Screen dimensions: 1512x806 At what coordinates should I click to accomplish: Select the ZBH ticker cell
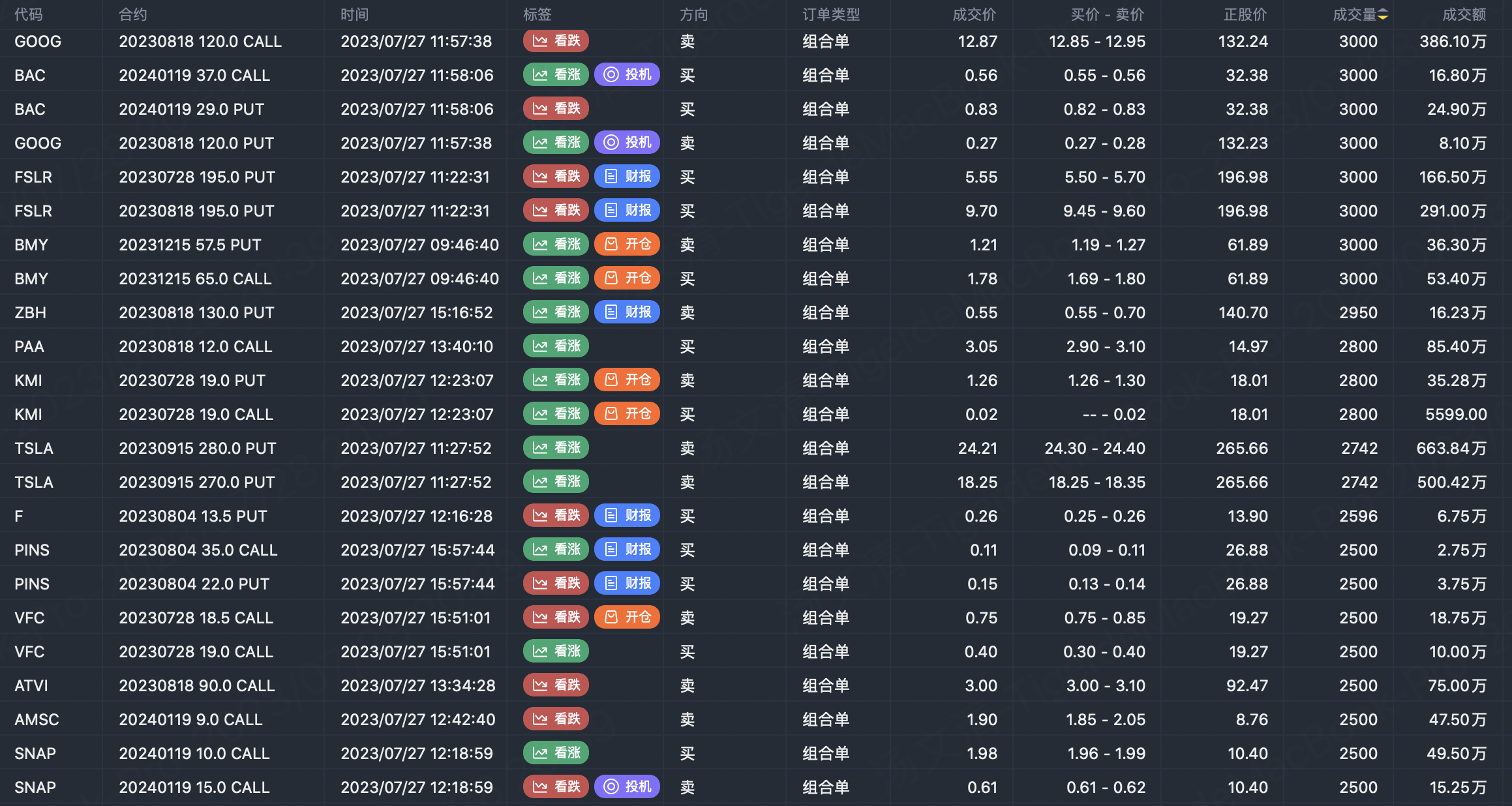tap(31, 312)
